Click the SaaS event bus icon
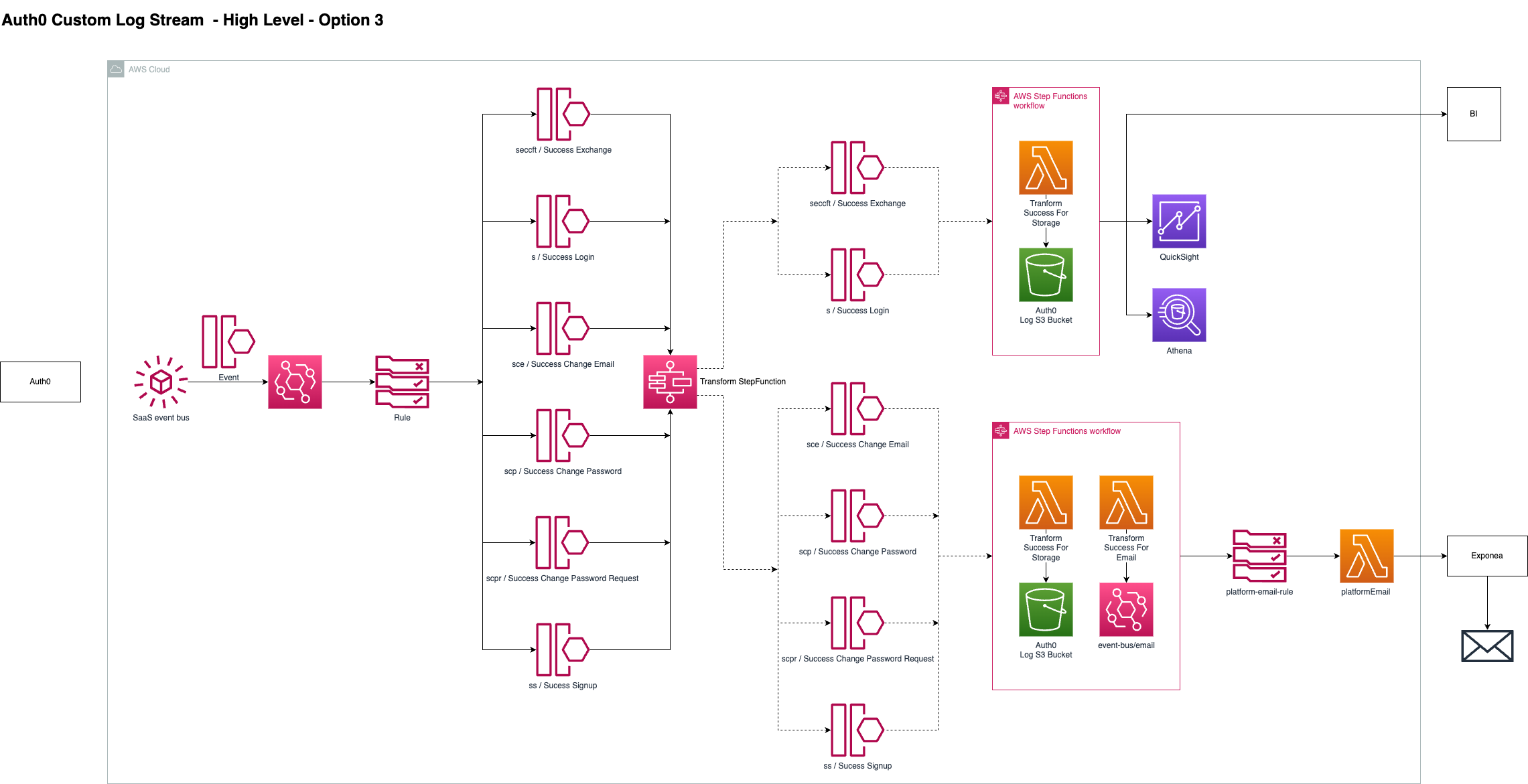Viewport: 1528px width, 784px height. point(161,382)
